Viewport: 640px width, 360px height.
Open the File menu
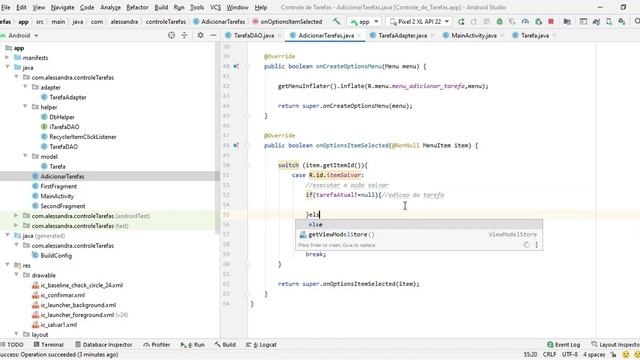point(5,7)
